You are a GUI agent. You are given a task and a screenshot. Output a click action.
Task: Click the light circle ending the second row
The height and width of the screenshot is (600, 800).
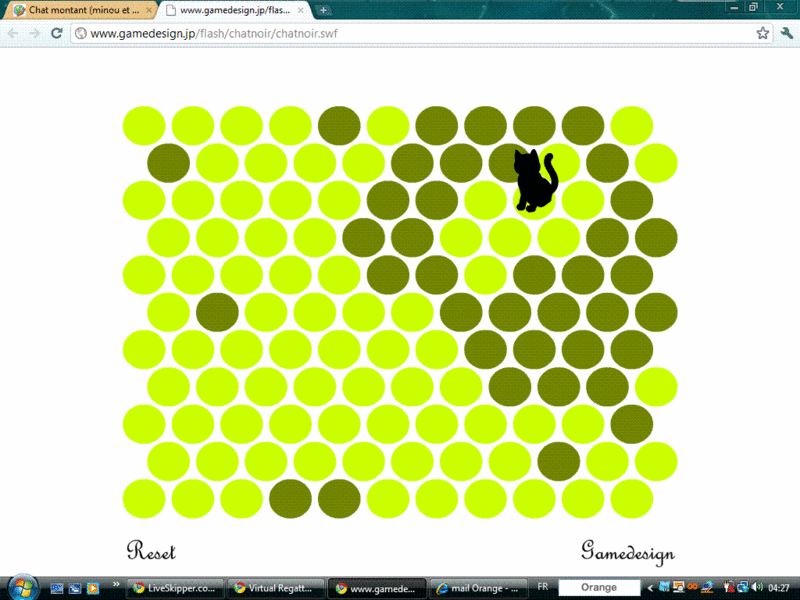click(656, 163)
